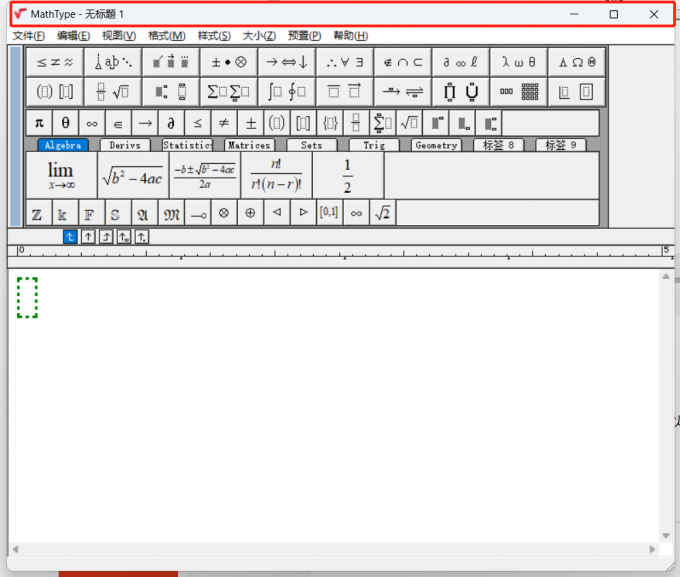Switch to the Trig tab

point(374,145)
